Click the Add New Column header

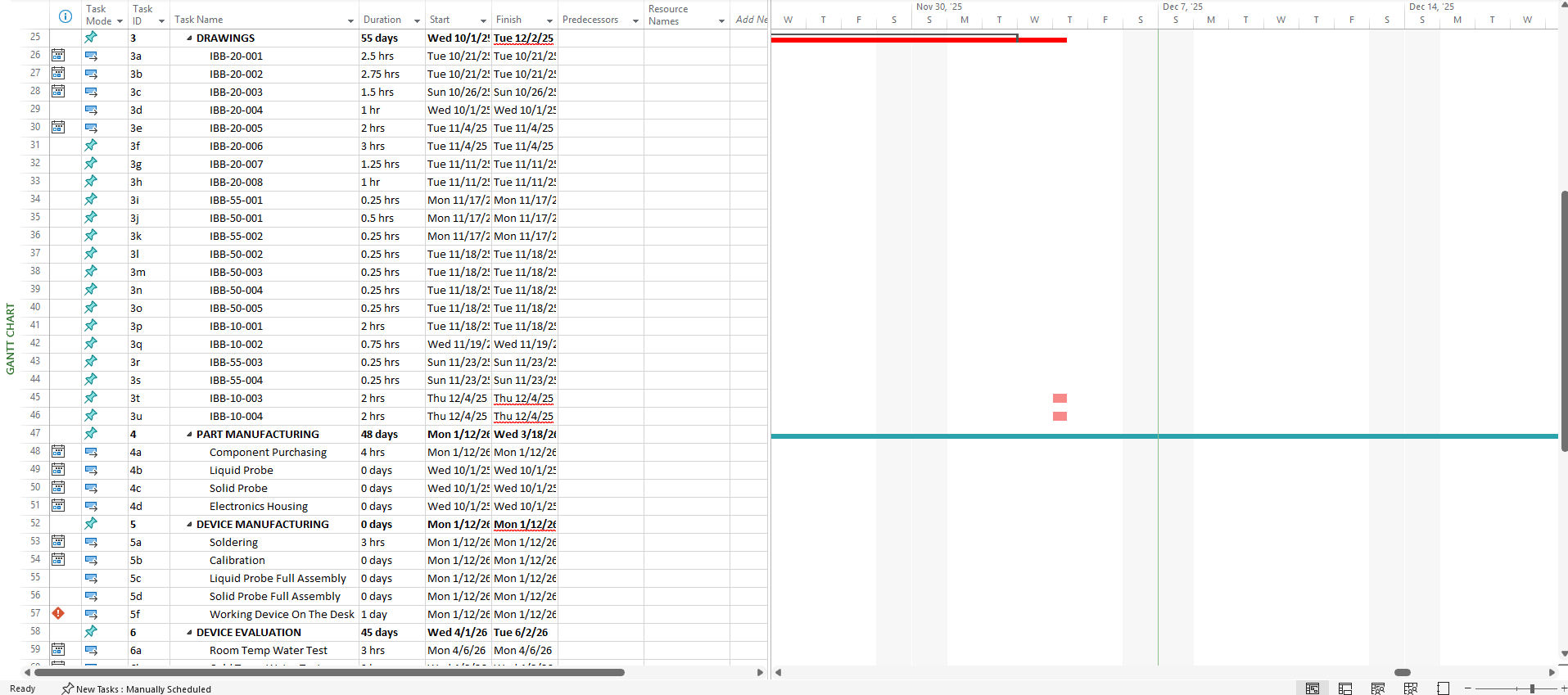(x=750, y=20)
